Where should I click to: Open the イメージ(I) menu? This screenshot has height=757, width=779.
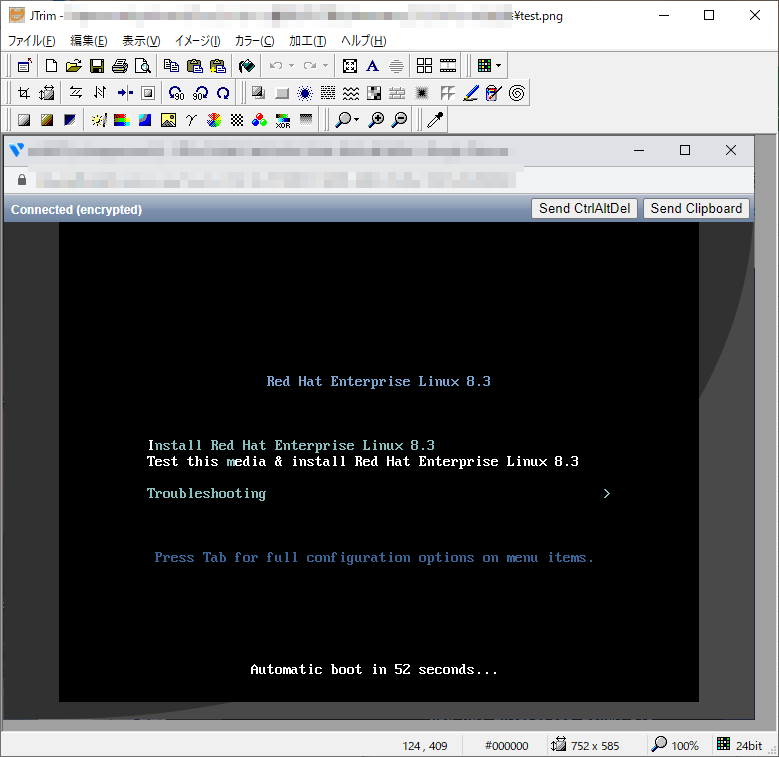click(x=197, y=41)
